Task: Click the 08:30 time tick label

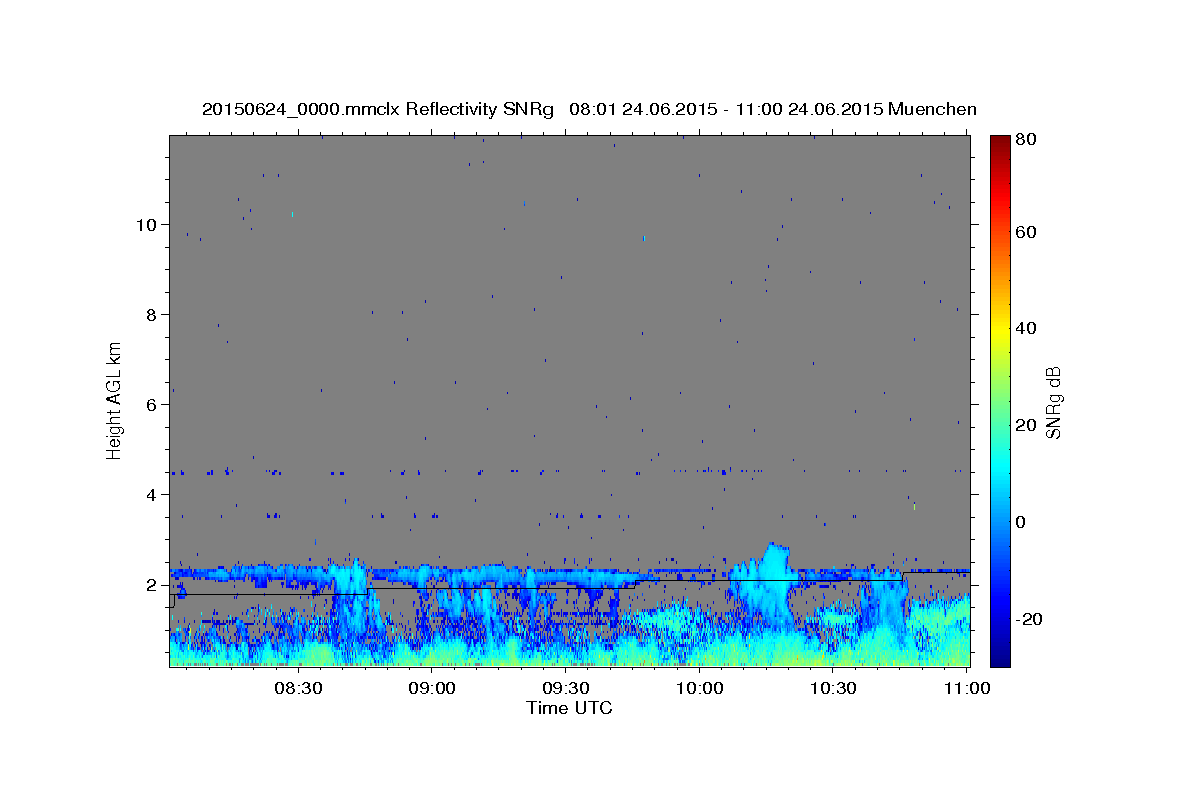Action: pos(298,689)
